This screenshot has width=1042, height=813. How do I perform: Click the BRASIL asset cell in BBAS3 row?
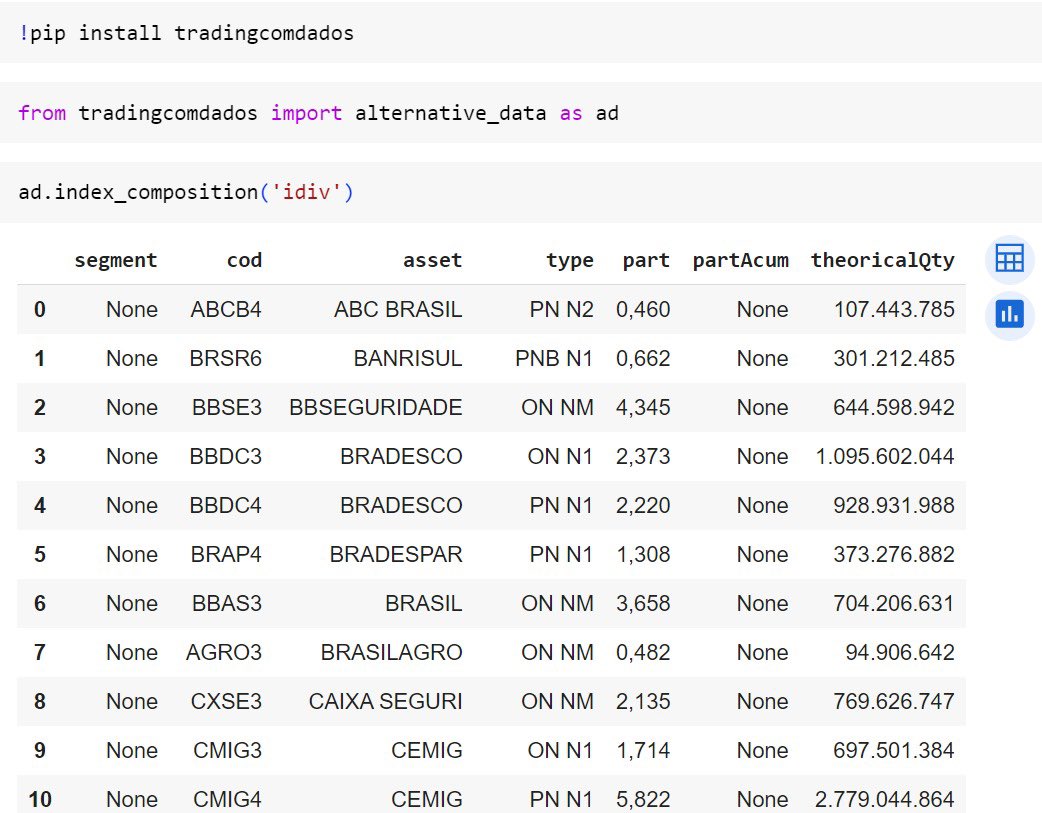[423, 603]
